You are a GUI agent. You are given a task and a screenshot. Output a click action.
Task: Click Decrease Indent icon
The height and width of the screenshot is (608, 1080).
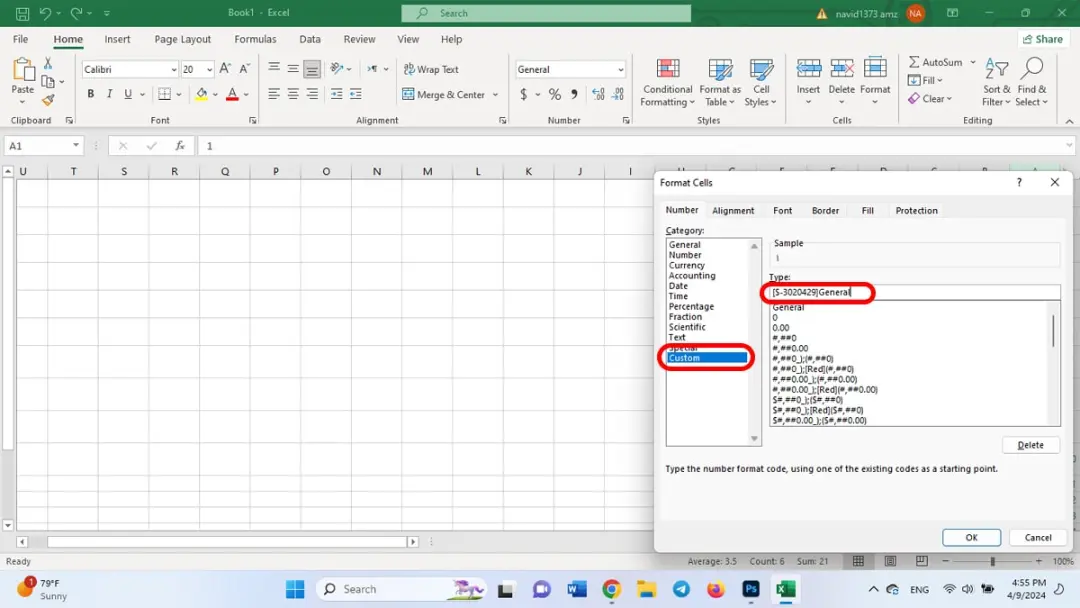pos(336,94)
